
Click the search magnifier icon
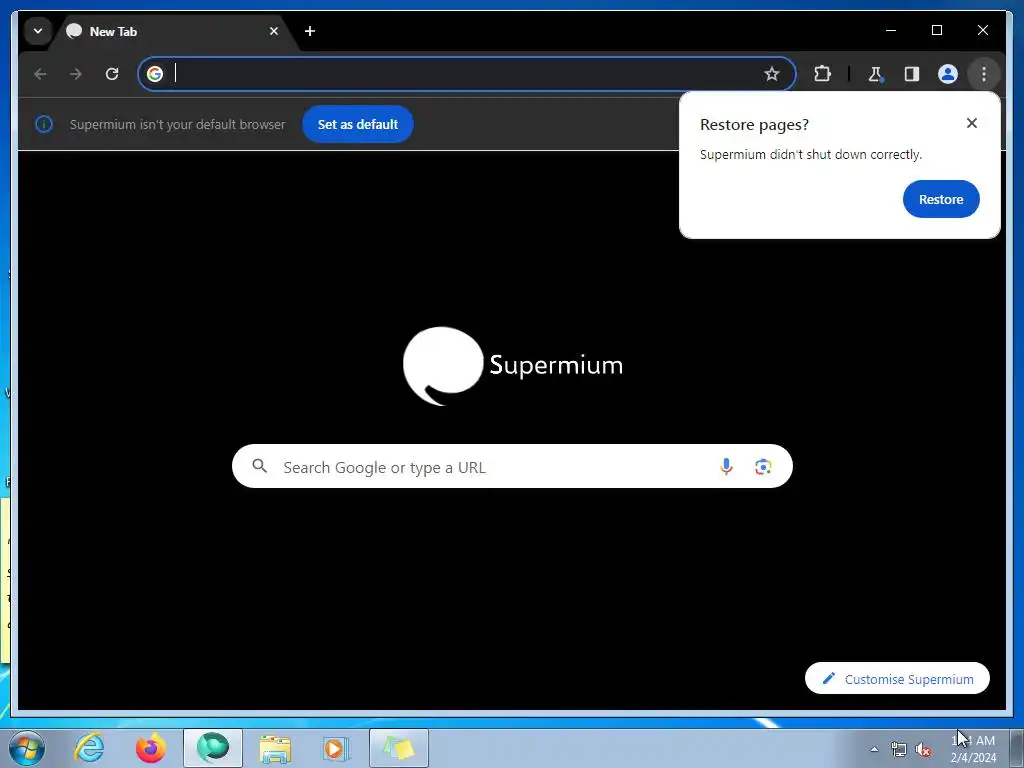click(x=260, y=466)
